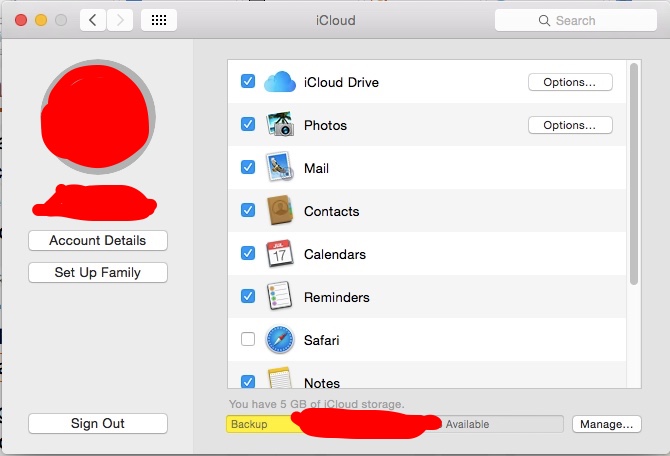The image size is (670, 456).
Task: Click the Calendars label
Action: (335, 254)
